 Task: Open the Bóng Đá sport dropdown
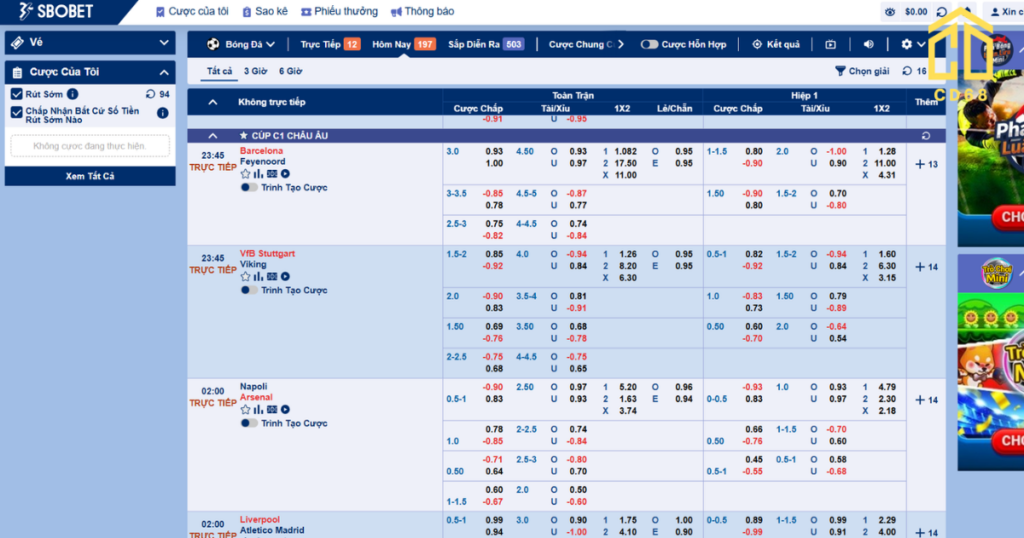point(240,44)
